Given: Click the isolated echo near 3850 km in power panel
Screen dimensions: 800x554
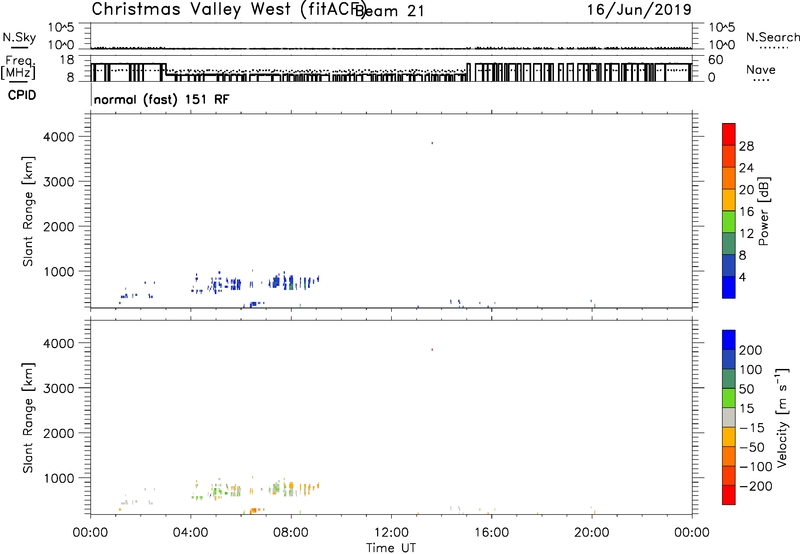Looking at the screenshot, I should click(432, 143).
